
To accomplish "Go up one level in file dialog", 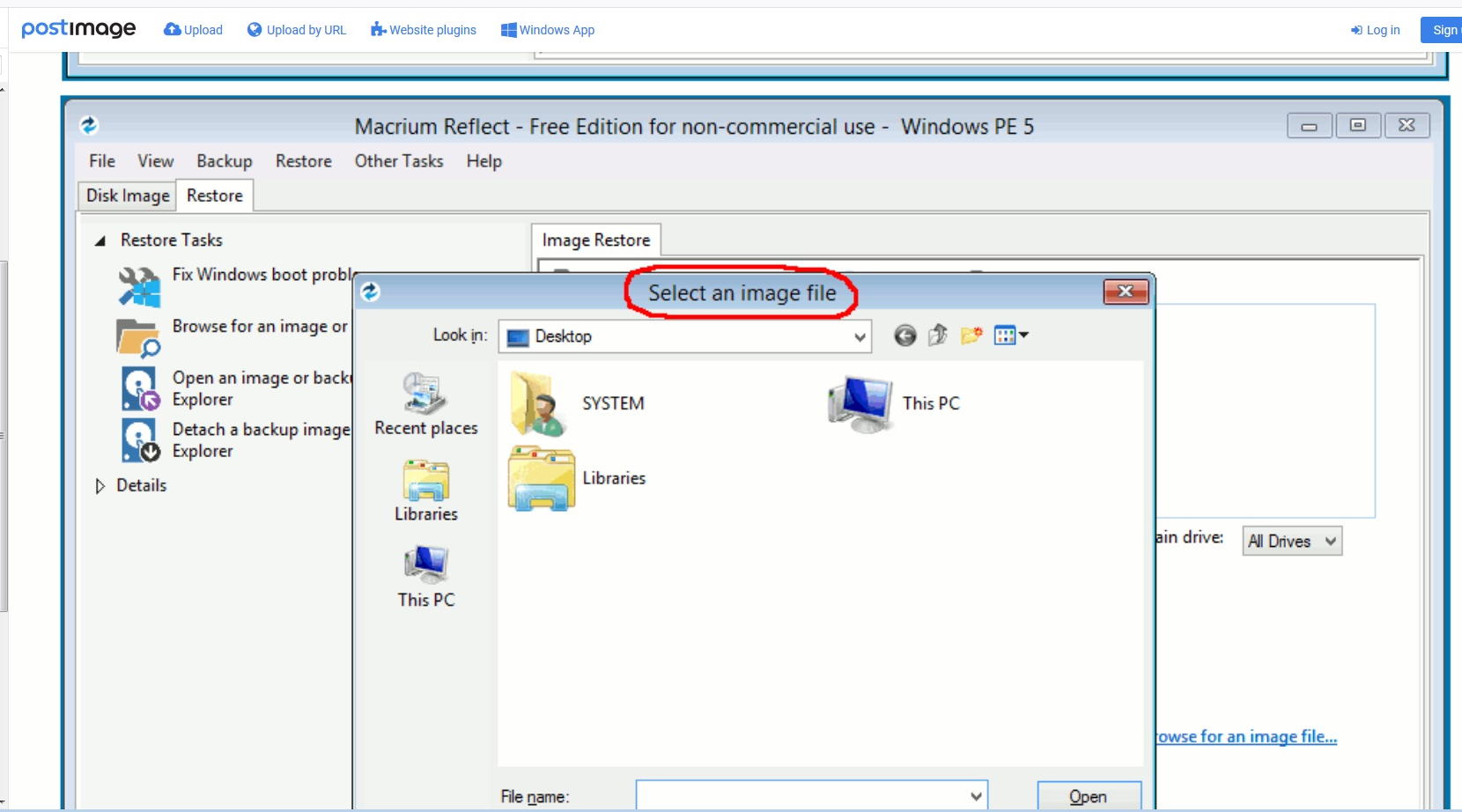I will 938,335.
